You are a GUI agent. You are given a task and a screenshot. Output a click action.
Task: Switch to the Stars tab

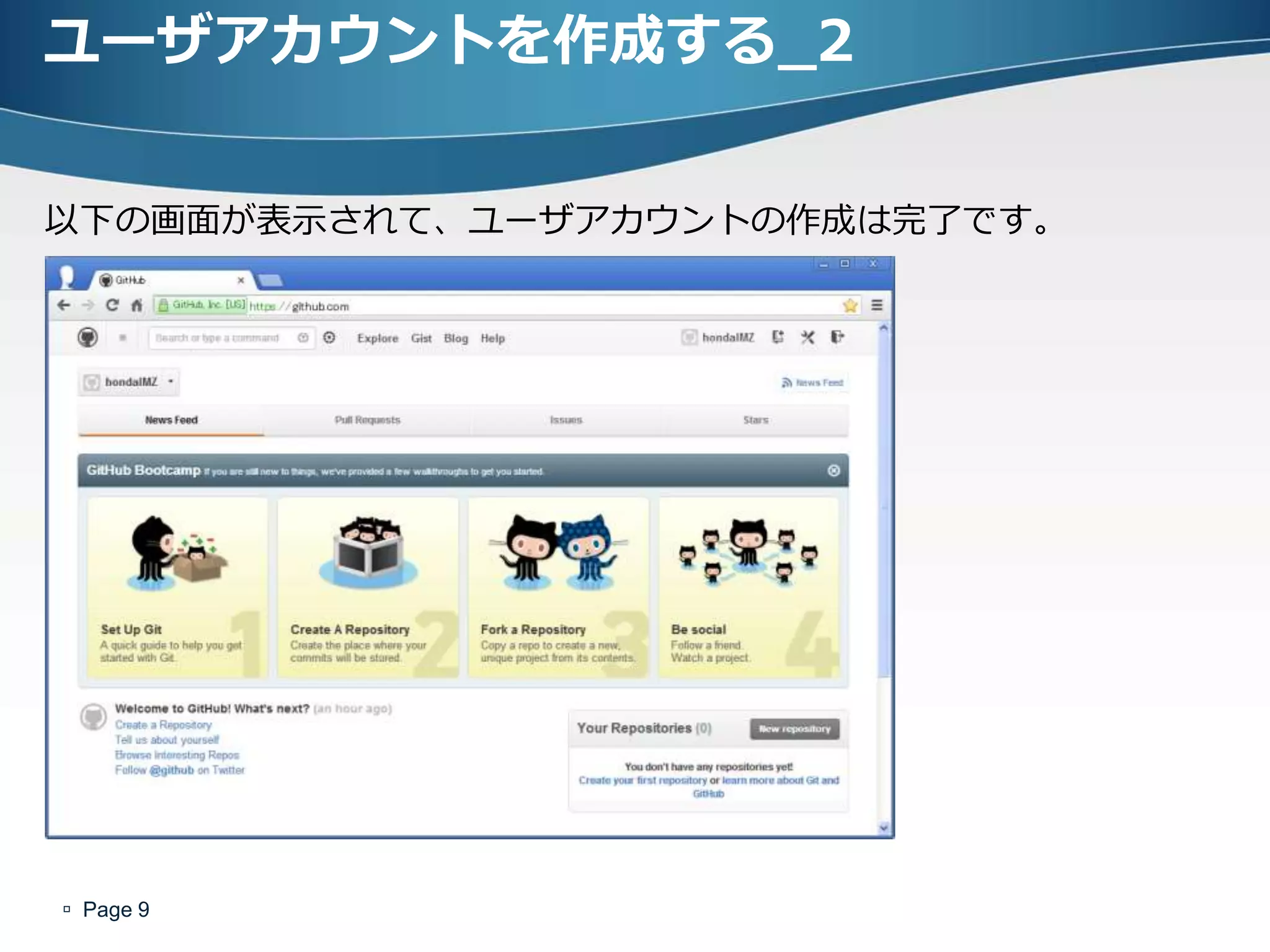coord(756,420)
